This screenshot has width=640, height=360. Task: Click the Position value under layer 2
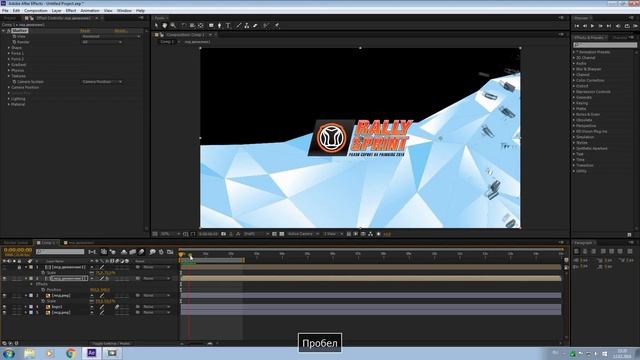coord(100,290)
